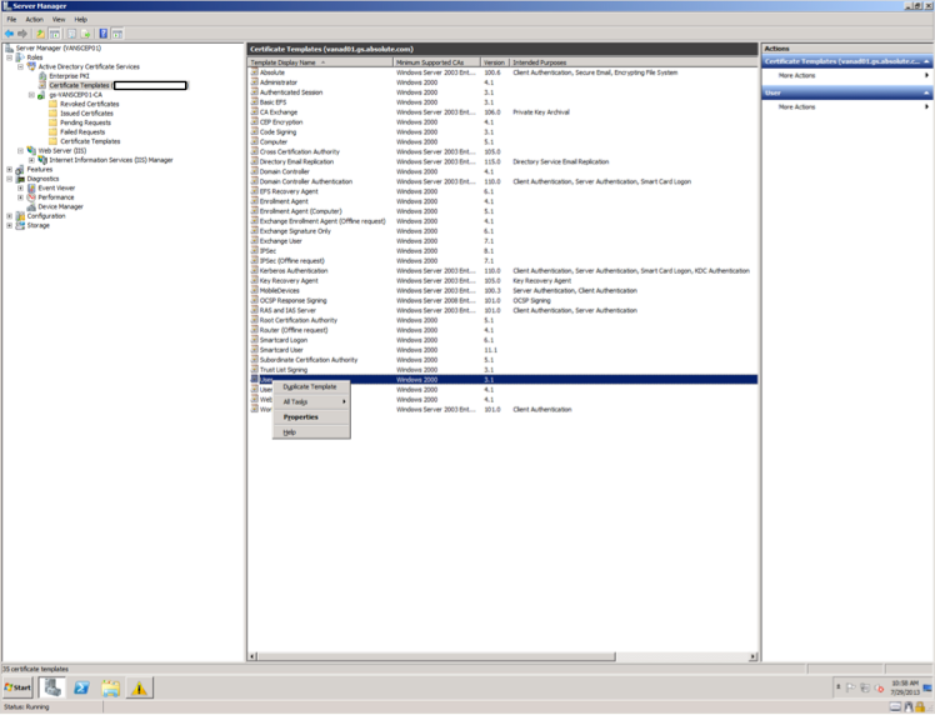The height and width of the screenshot is (715, 935).
Task: Open the Action menu
Action: 34,19
